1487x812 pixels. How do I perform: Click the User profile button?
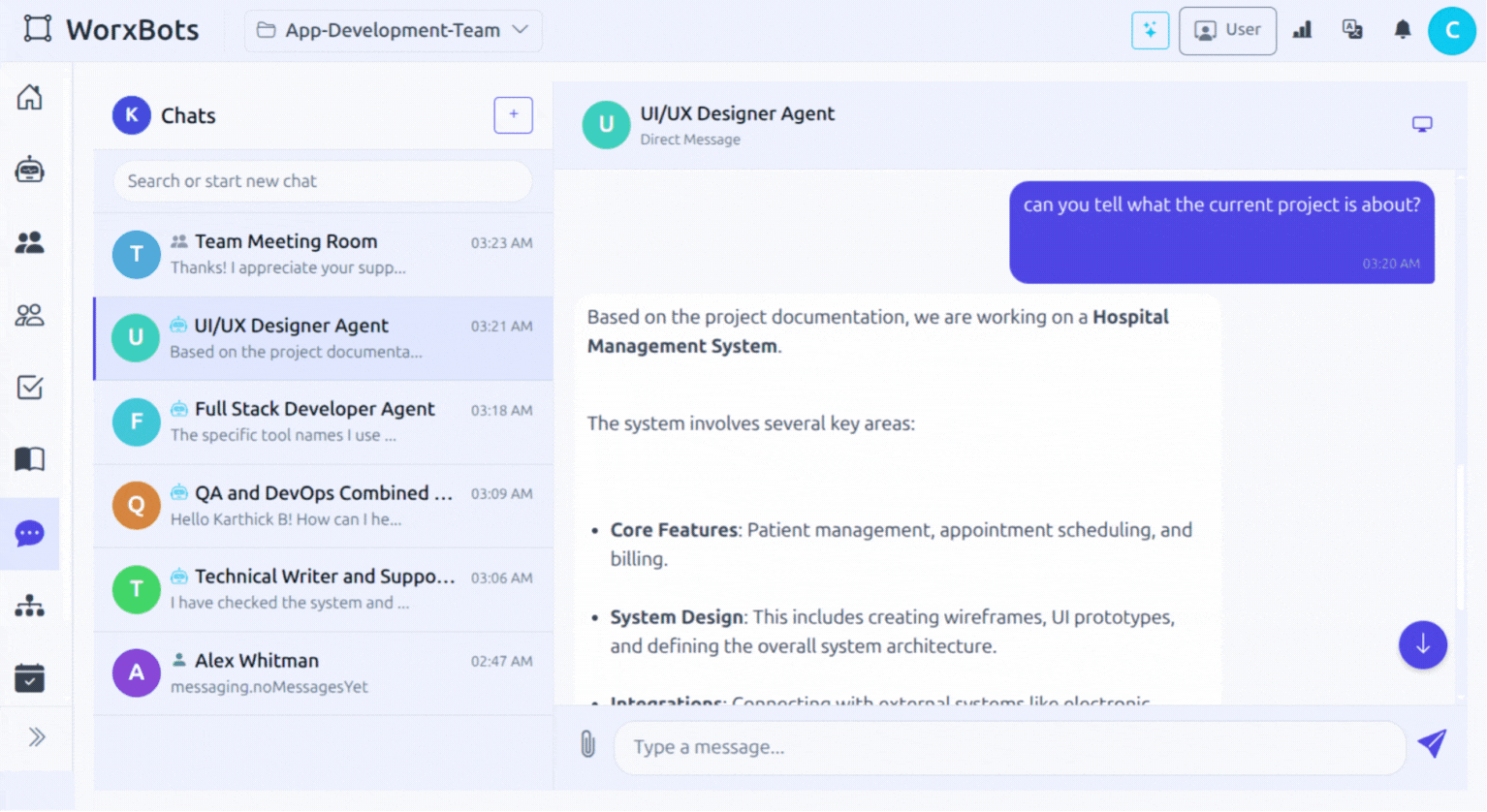[1227, 30]
